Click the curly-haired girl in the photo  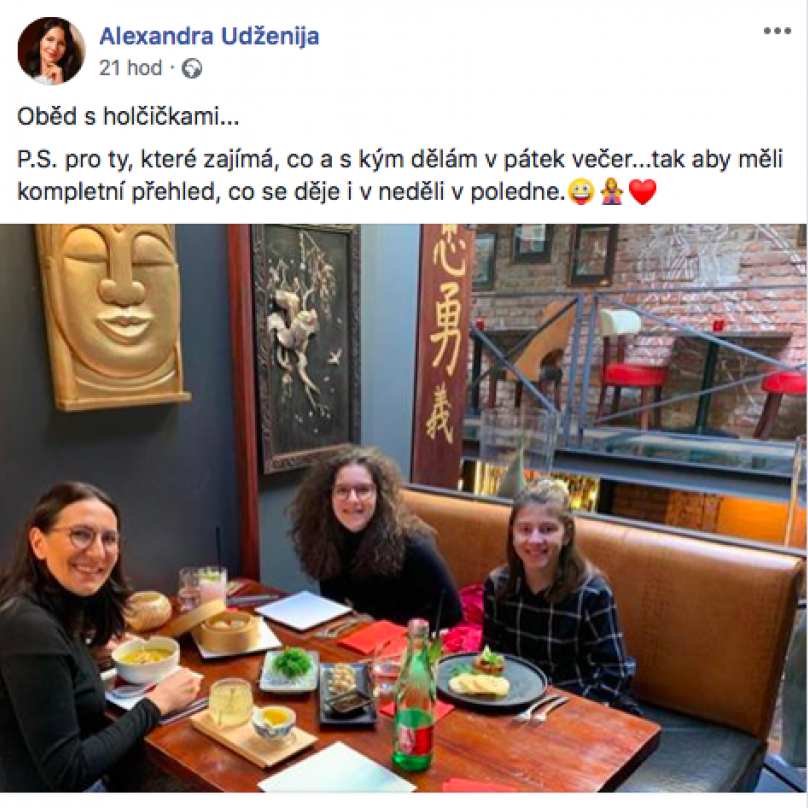click(x=368, y=536)
